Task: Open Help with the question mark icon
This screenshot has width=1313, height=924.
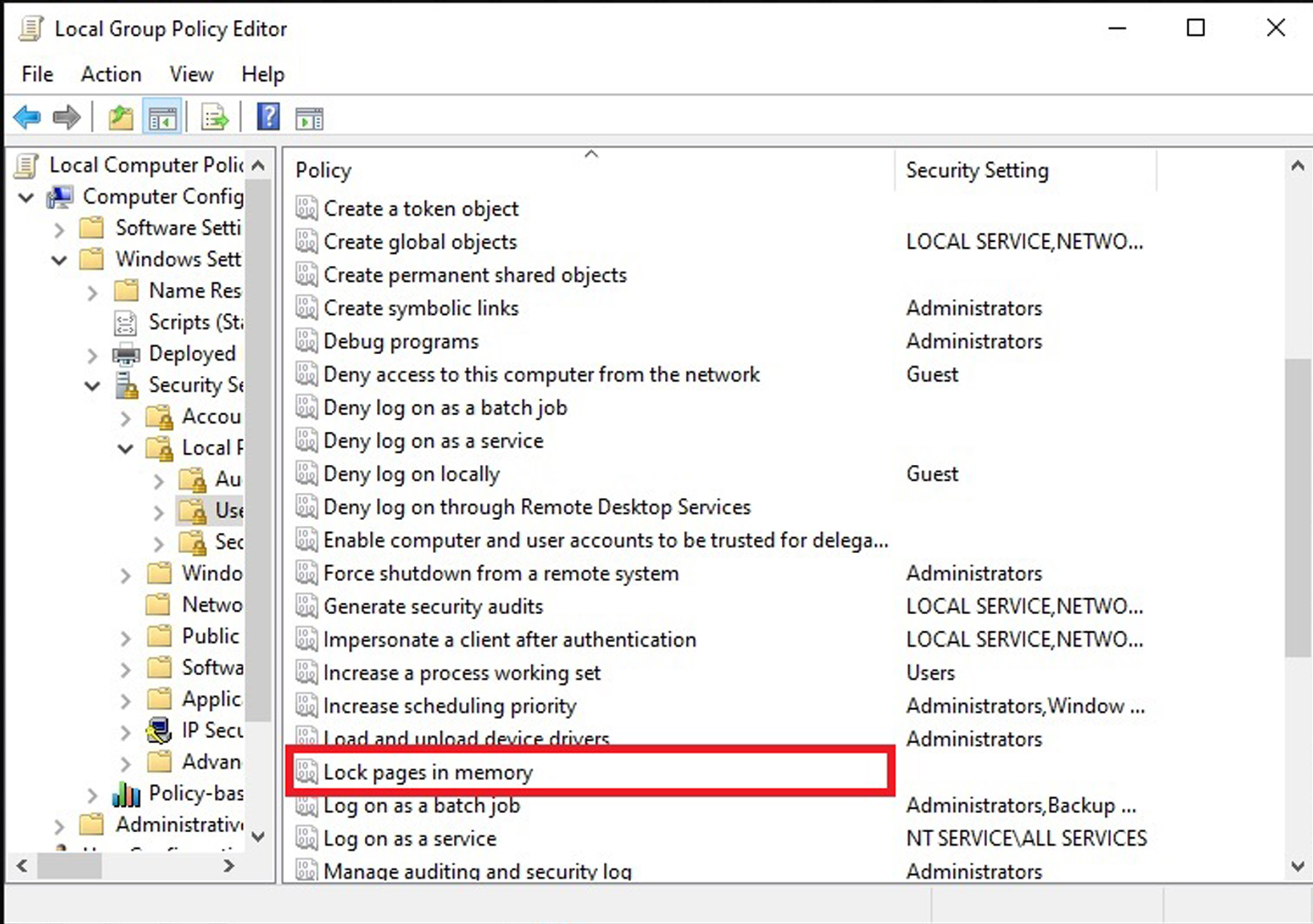Action: [x=268, y=118]
